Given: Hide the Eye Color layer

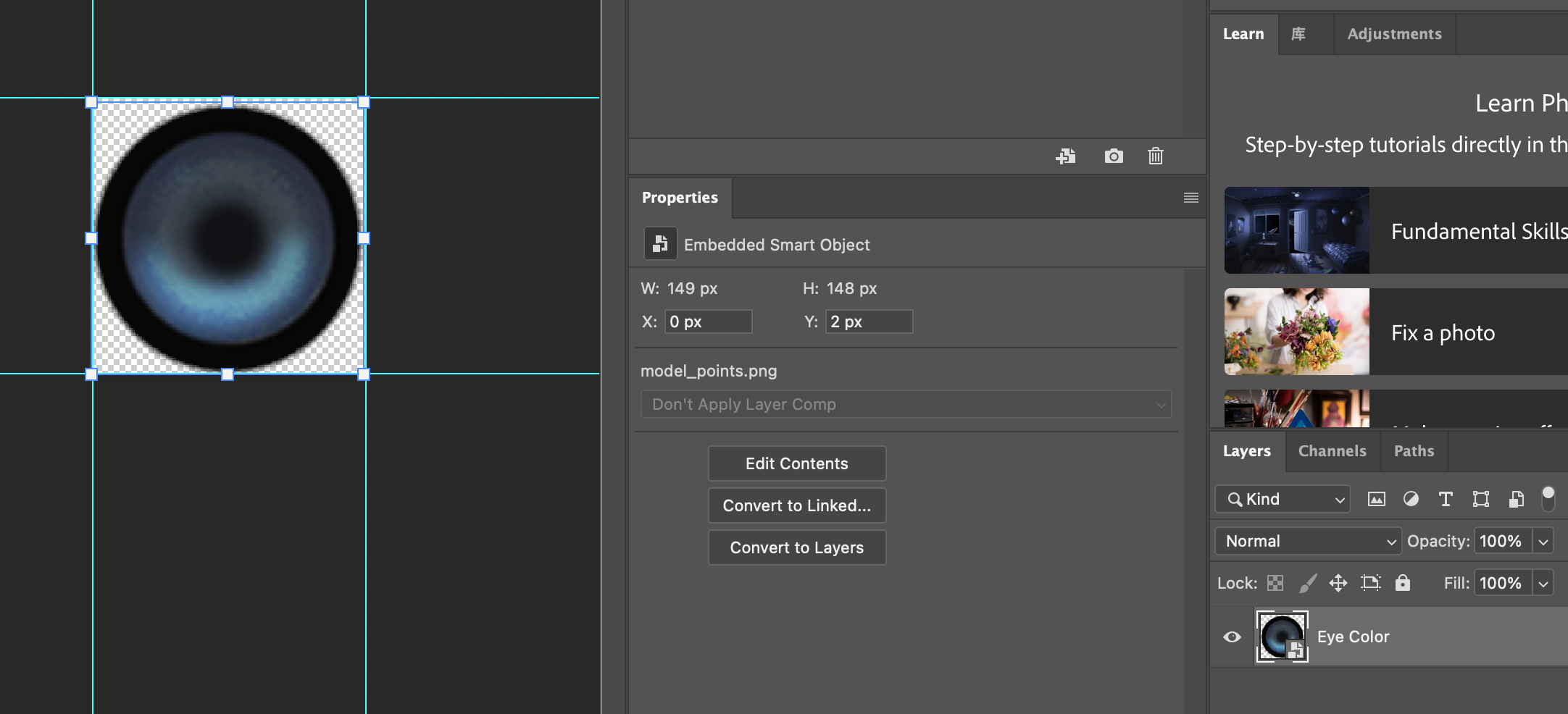Looking at the screenshot, I should click(x=1232, y=637).
